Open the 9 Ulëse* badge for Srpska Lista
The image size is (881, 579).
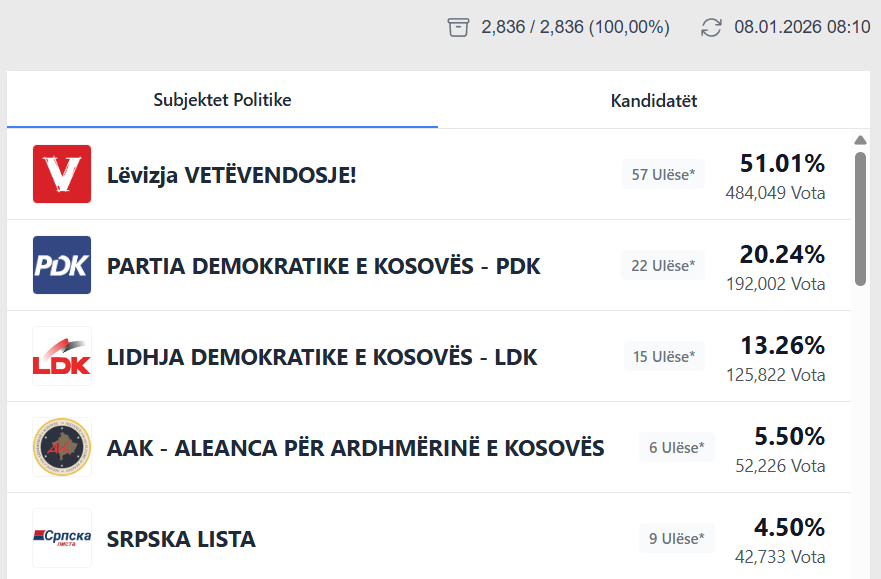[676, 538]
